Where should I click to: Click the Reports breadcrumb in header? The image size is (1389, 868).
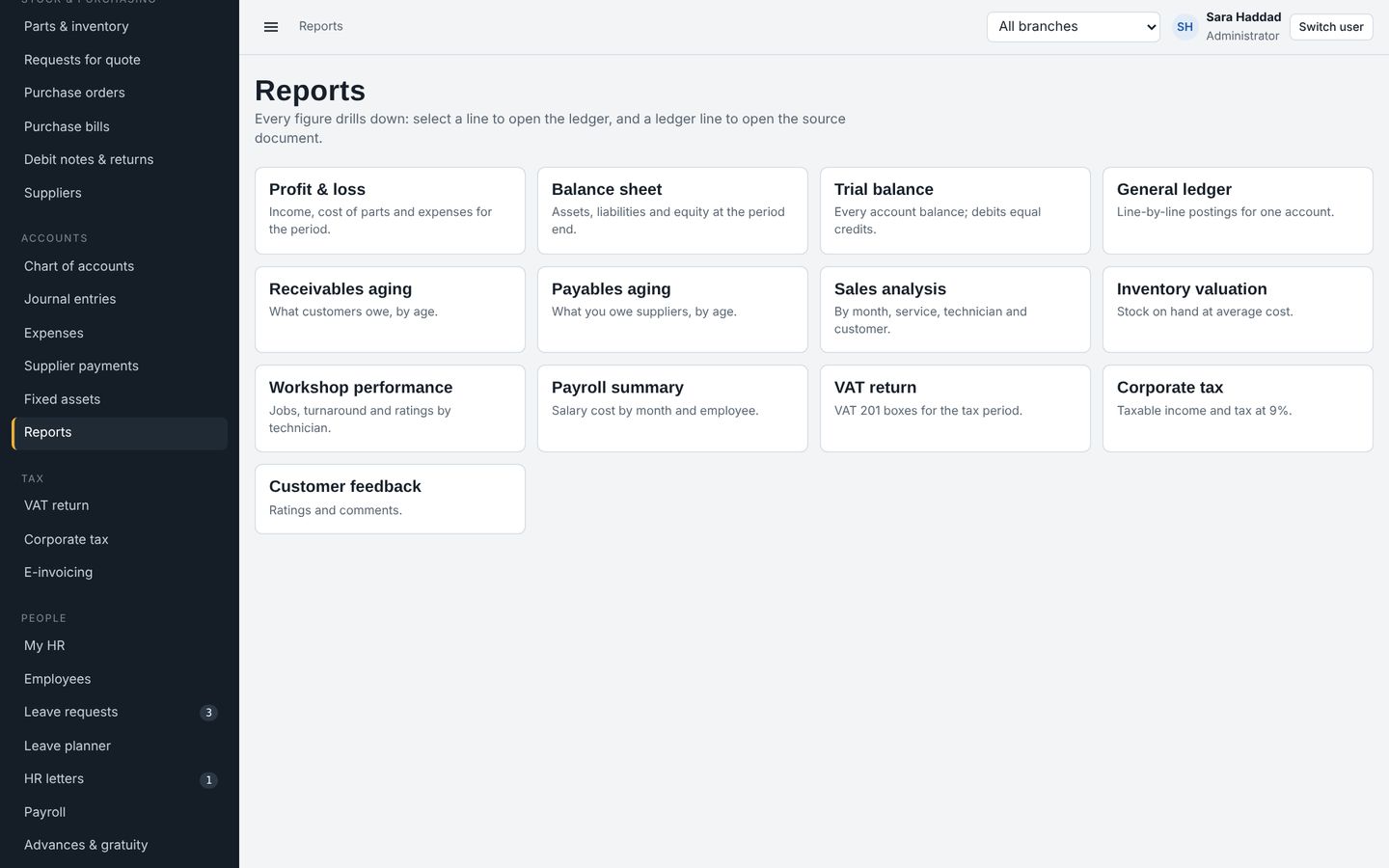tap(320, 26)
